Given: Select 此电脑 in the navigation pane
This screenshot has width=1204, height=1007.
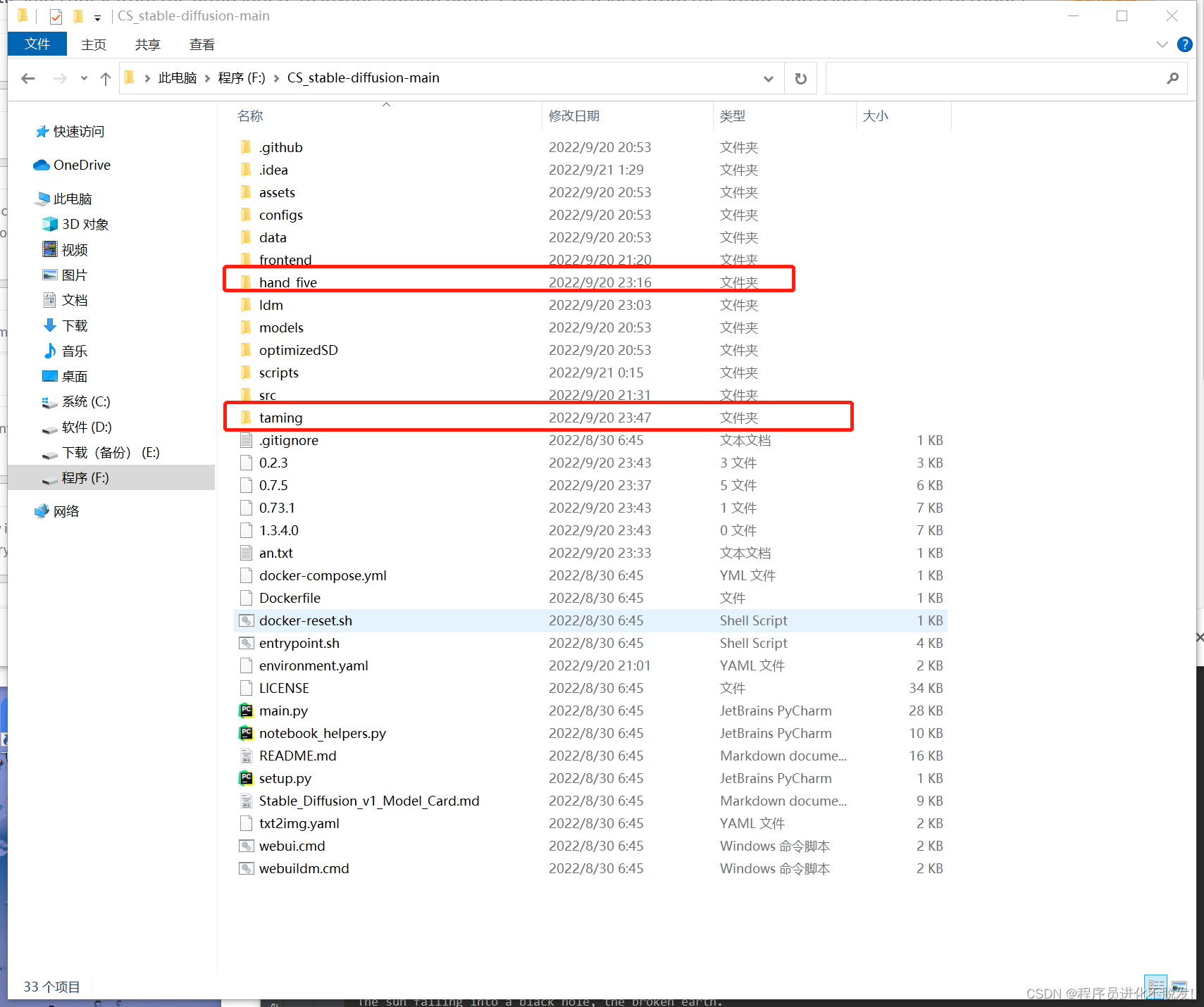Looking at the screenshot, I should (x=73, y=199).
